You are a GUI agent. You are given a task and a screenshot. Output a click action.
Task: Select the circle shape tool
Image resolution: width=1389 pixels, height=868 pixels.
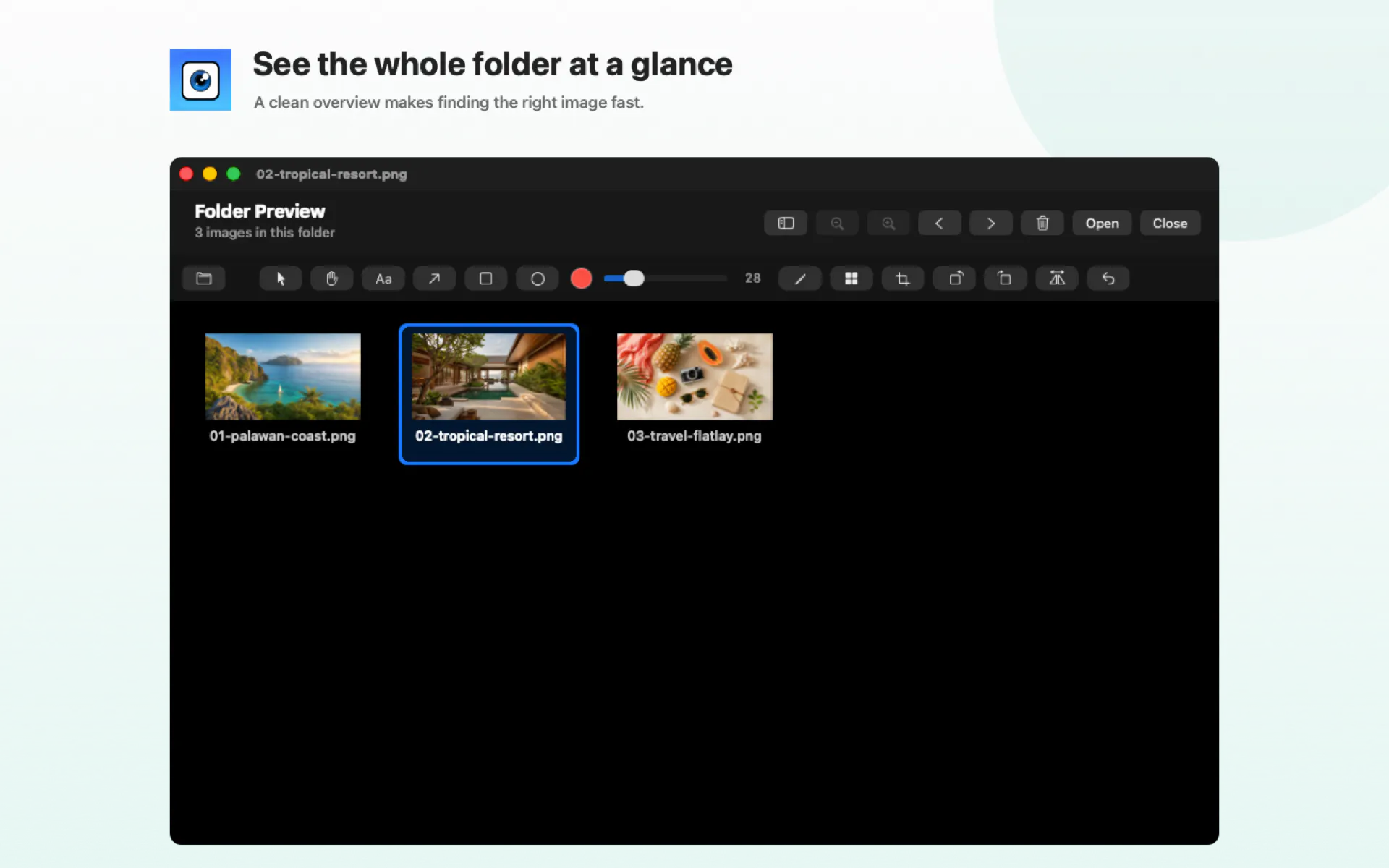[x=538, y=278]
